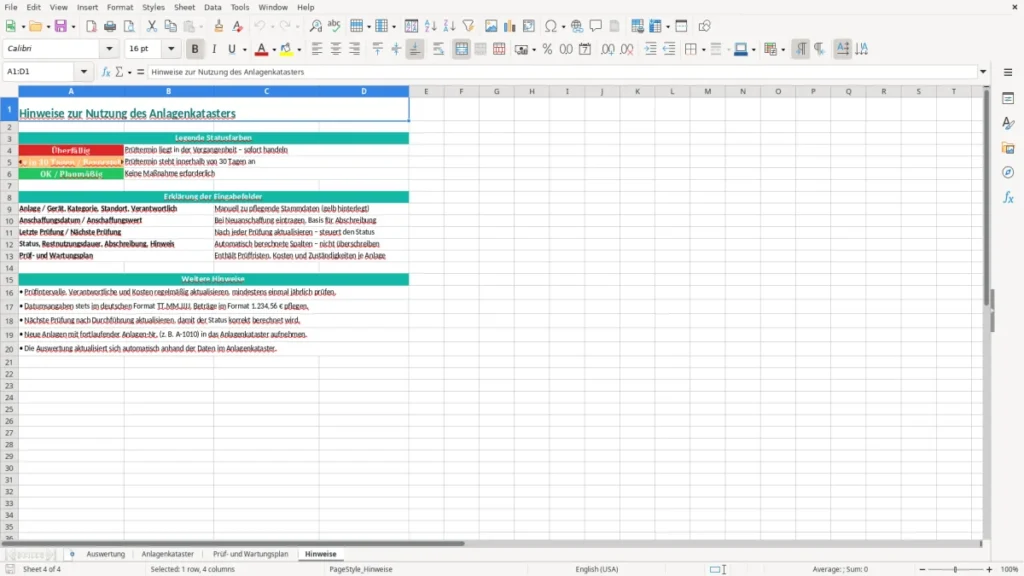
Task: Toggle underline formatting
Action: pyautogui.click(x=232, y=49)
